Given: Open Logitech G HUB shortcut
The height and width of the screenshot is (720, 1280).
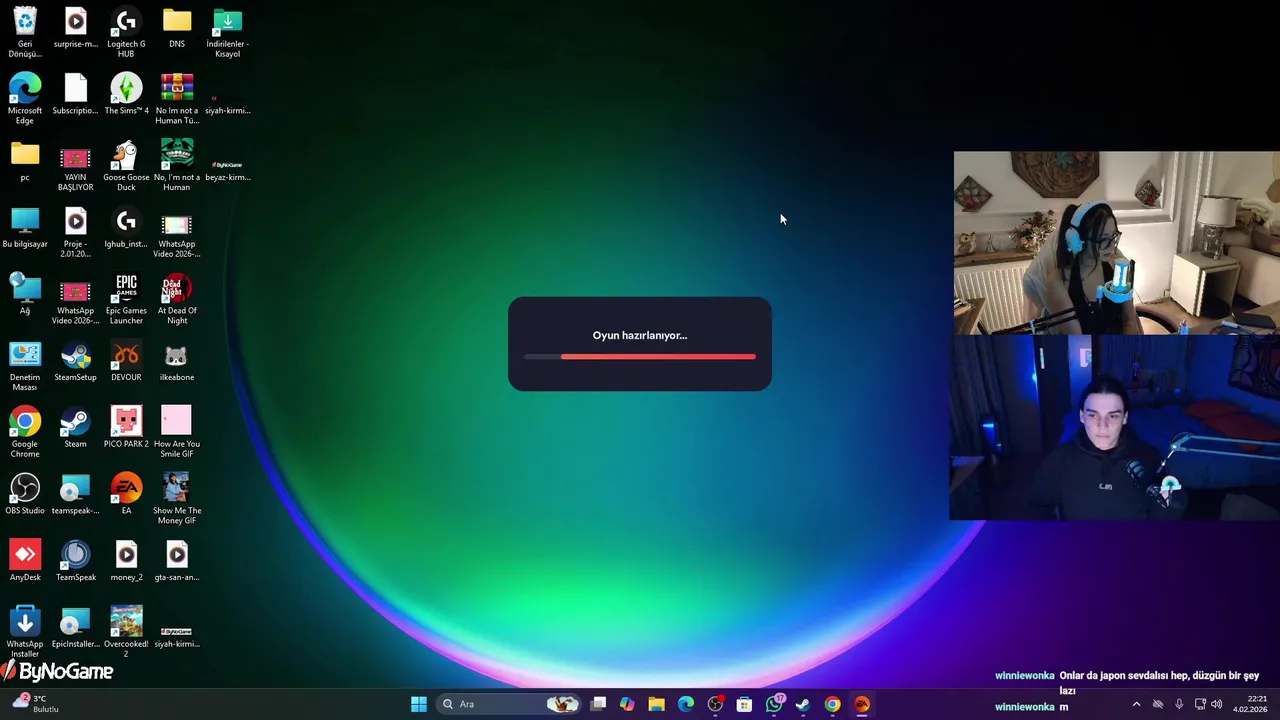Looking at the screenshot, I should (x=126, y=32).
